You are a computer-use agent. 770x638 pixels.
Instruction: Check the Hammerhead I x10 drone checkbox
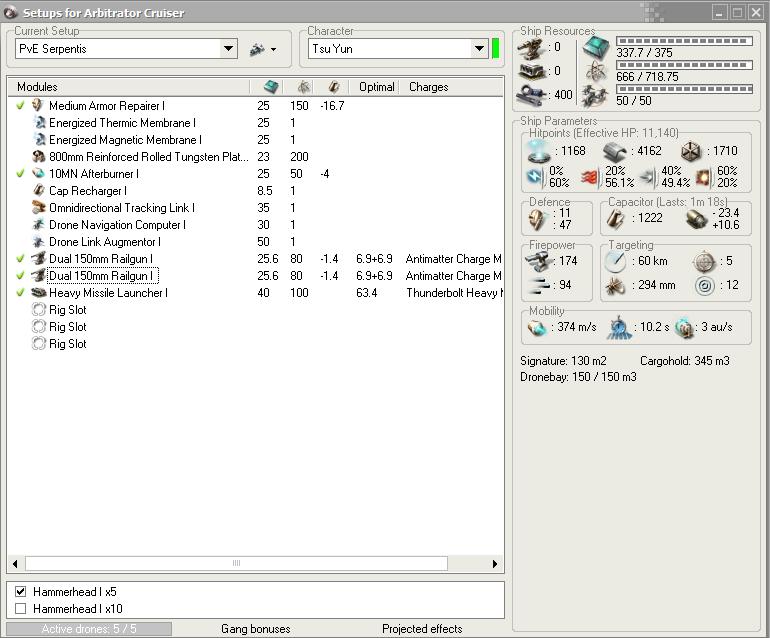pyautogui.click(x=21, y=609)
